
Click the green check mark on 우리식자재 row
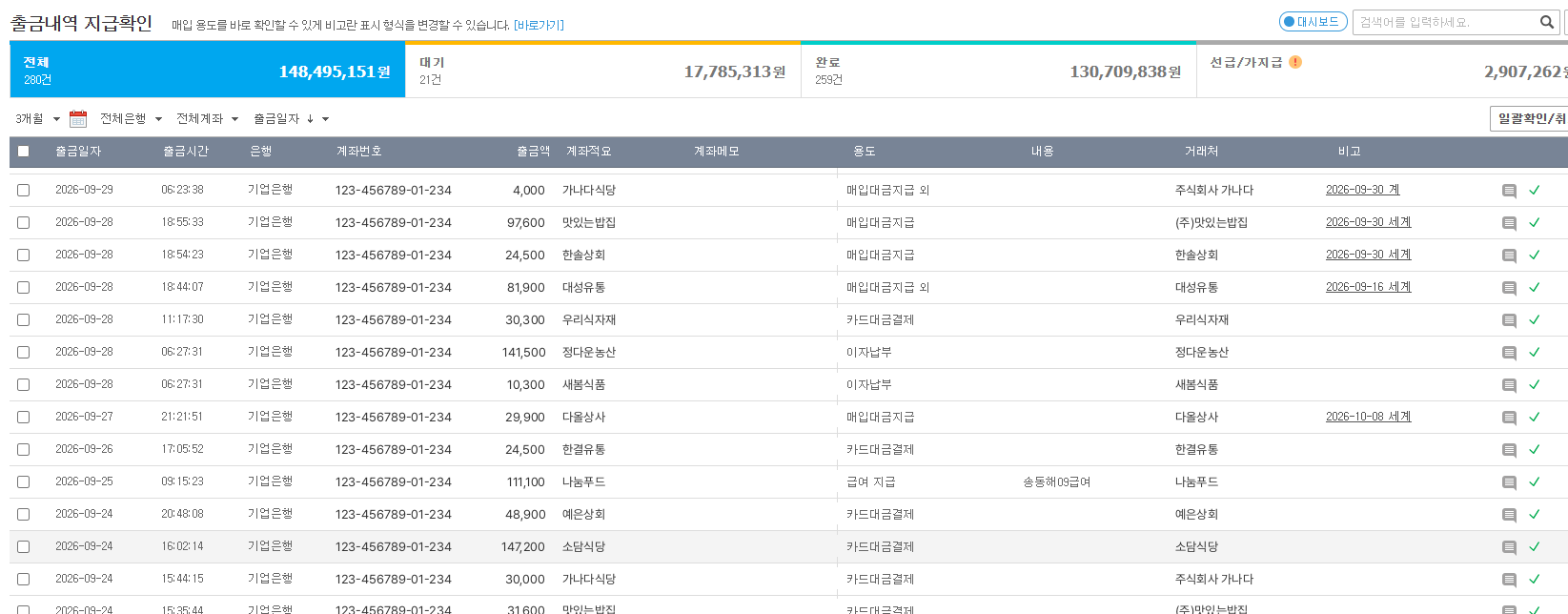(x=1535, y=319)
